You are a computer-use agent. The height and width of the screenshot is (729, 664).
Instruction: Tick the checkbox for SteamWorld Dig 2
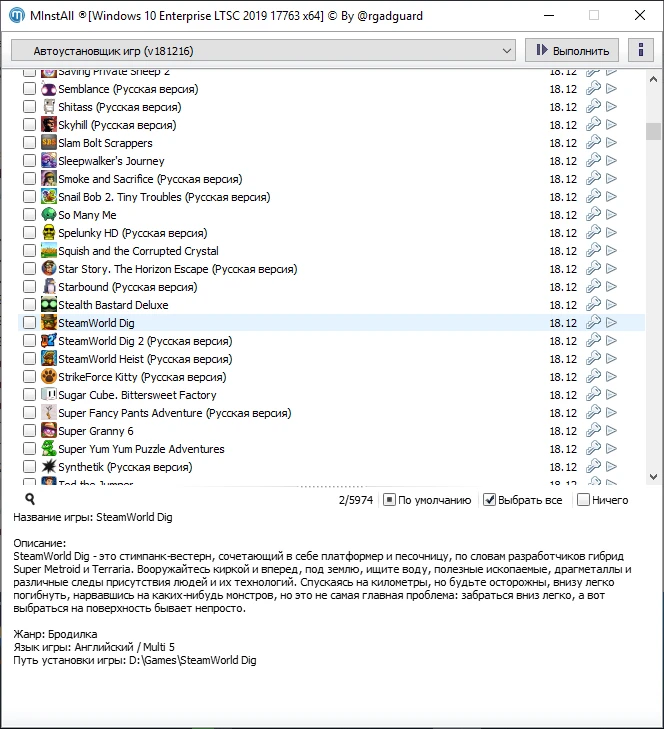(x=29, y=341)
